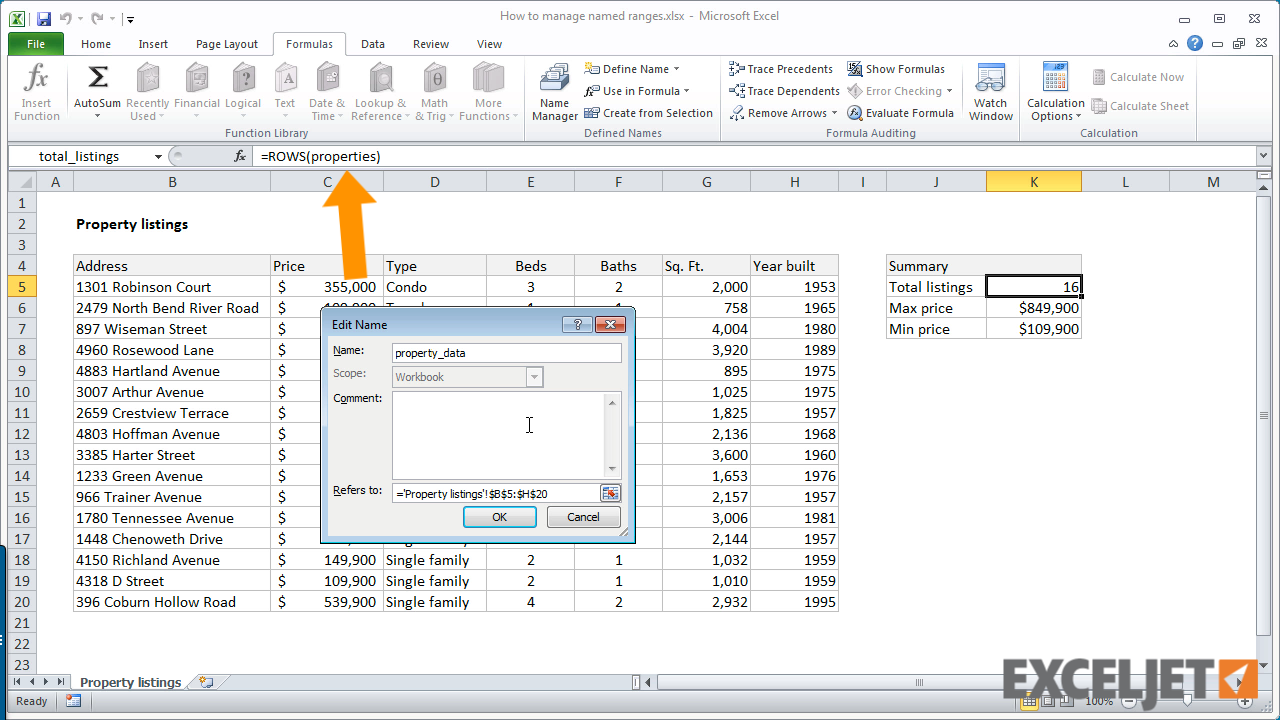
Task: Click the Save icon in quick access toolbar
Action: (x=43, y=18)
